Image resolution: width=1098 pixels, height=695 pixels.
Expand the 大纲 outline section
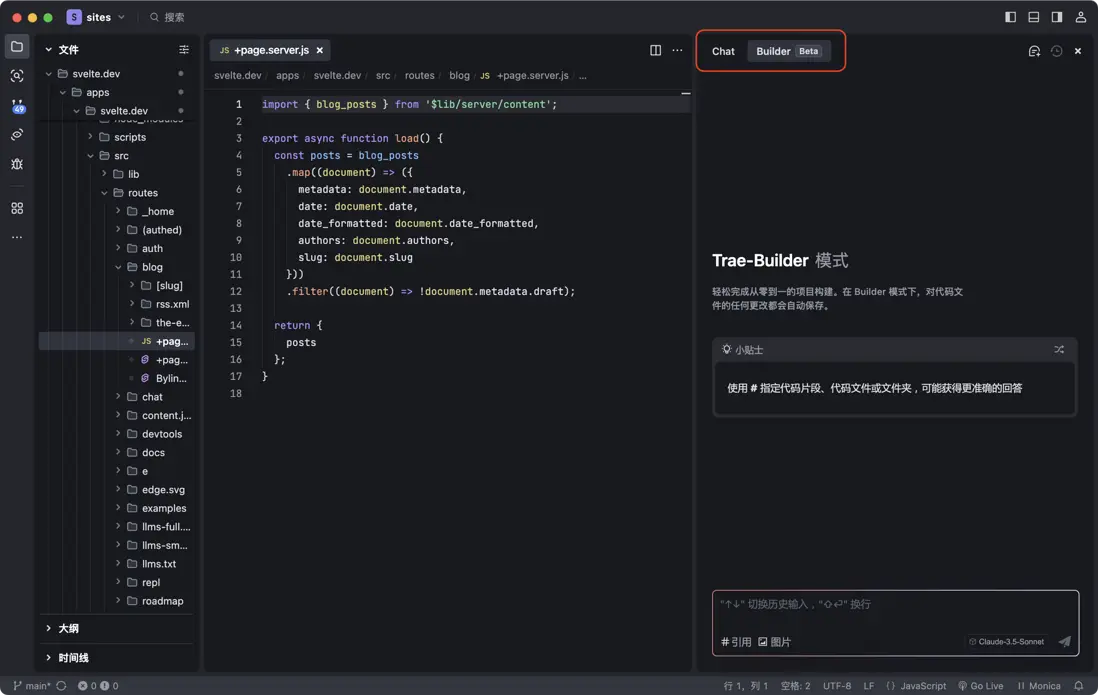pyautogui.click(x=68, y=628)
